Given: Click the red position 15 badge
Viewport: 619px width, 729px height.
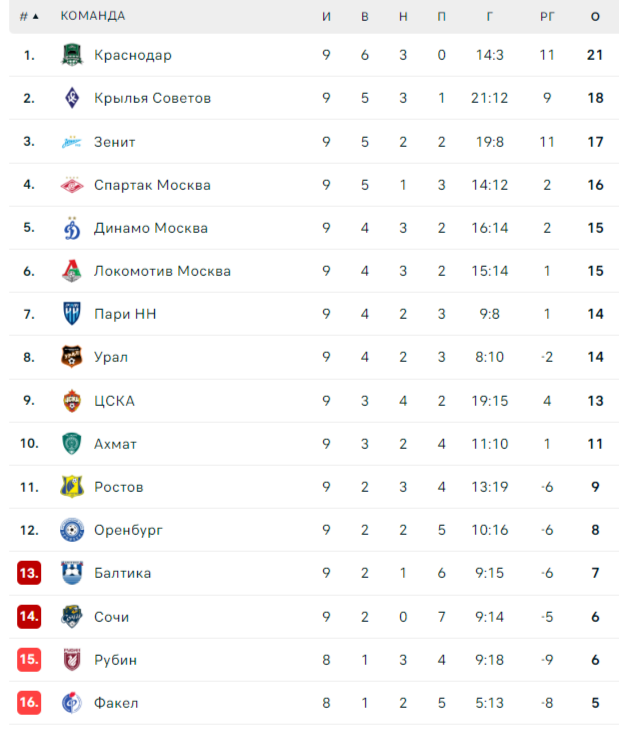Looking at the screenshot, I should tap(29, 659).
